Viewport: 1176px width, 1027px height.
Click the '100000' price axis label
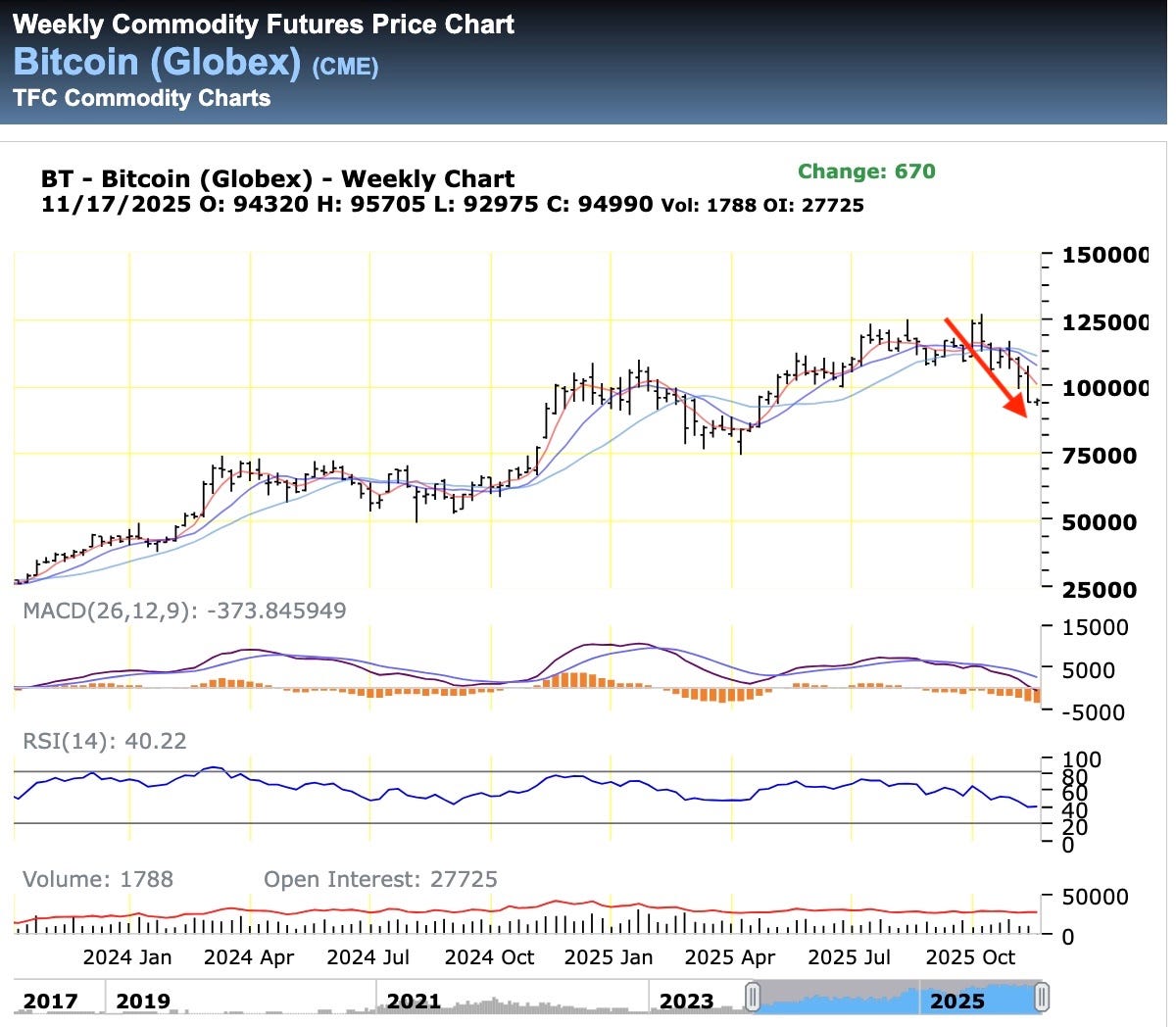(1106, 388)
